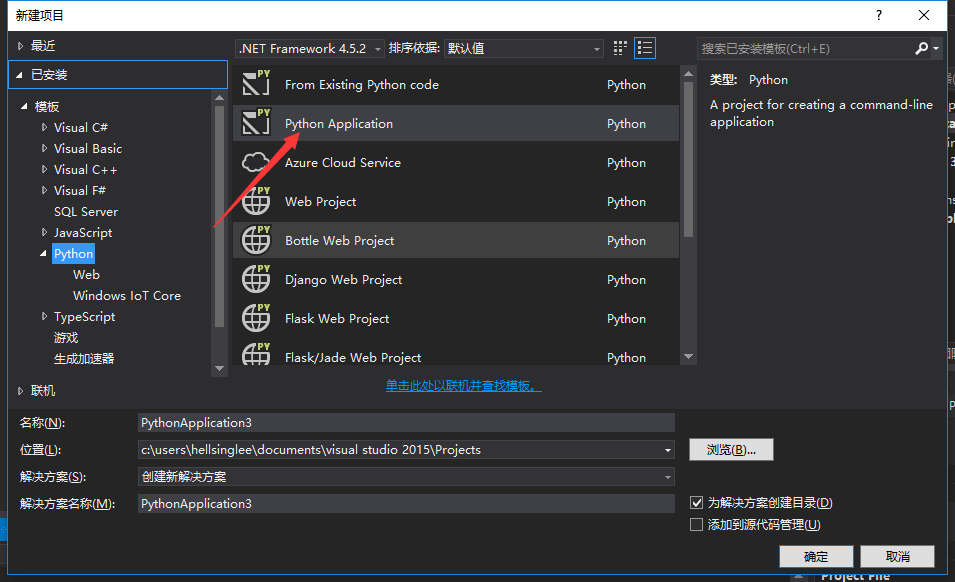This screenshot has width=955, height=582.
Task: Expand the Visual C++ tree node
Action: coord(44,169)
